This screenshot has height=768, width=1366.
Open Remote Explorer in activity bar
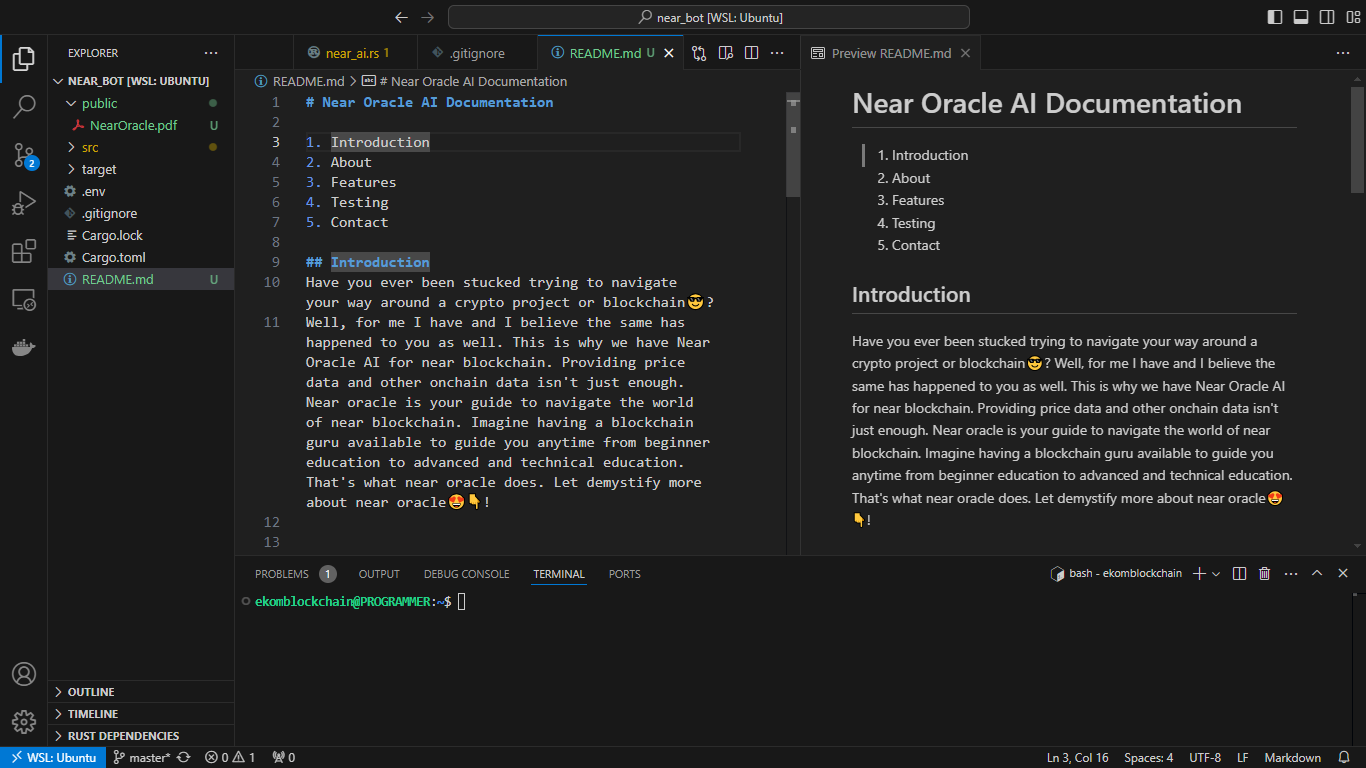(24, 299)
